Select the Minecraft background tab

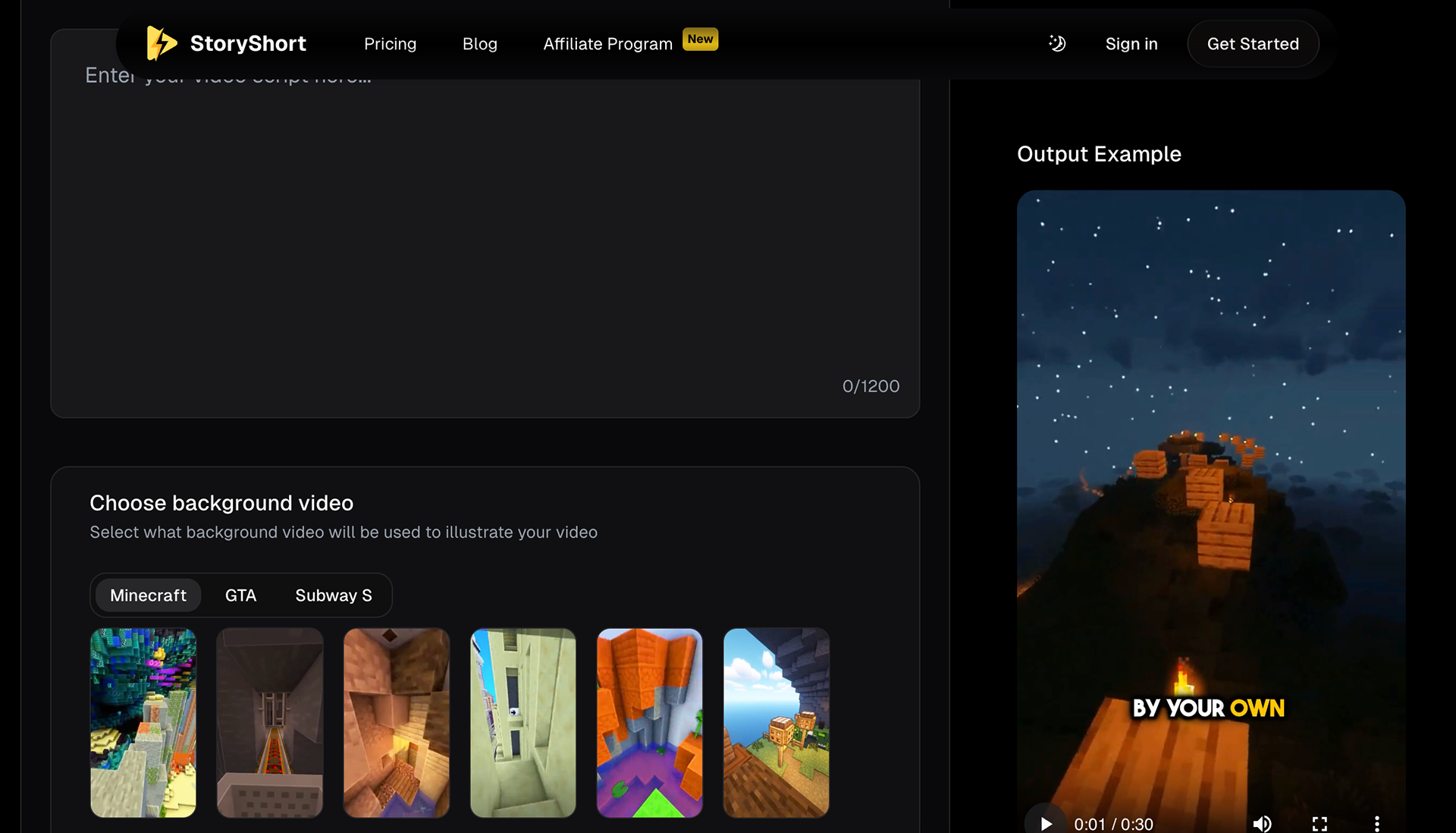coord(148,596)
